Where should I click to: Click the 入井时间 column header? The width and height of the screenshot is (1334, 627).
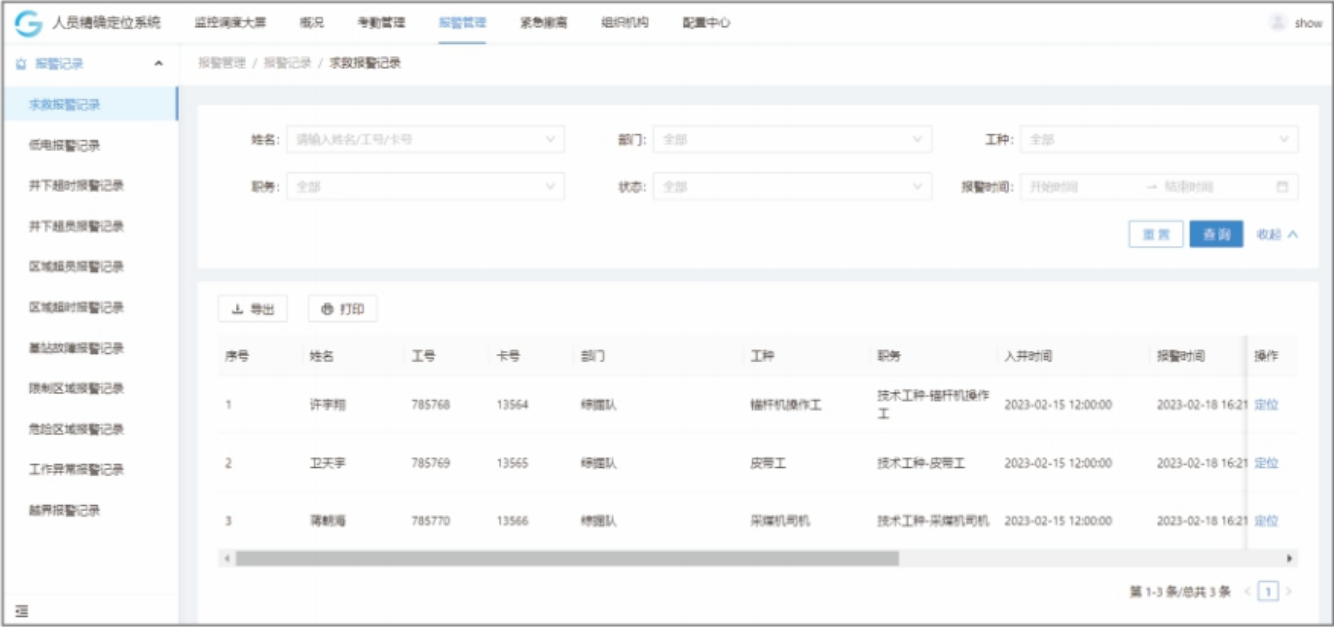point(1028,356)
